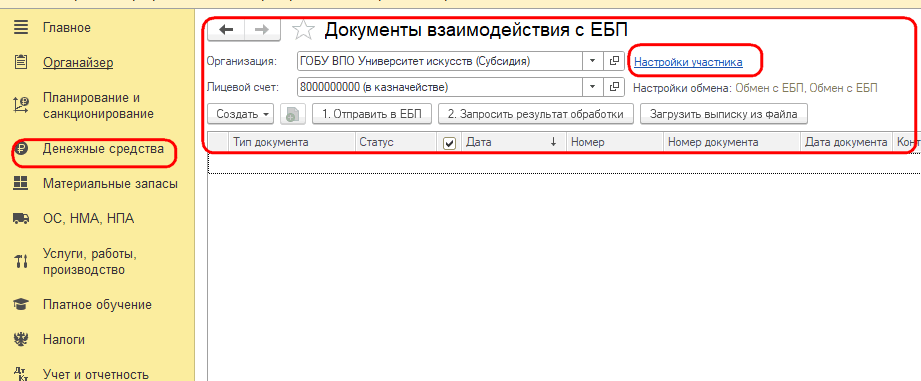Sort by the Номер column header
The image size is (921, 381).
tap(614, 143)
